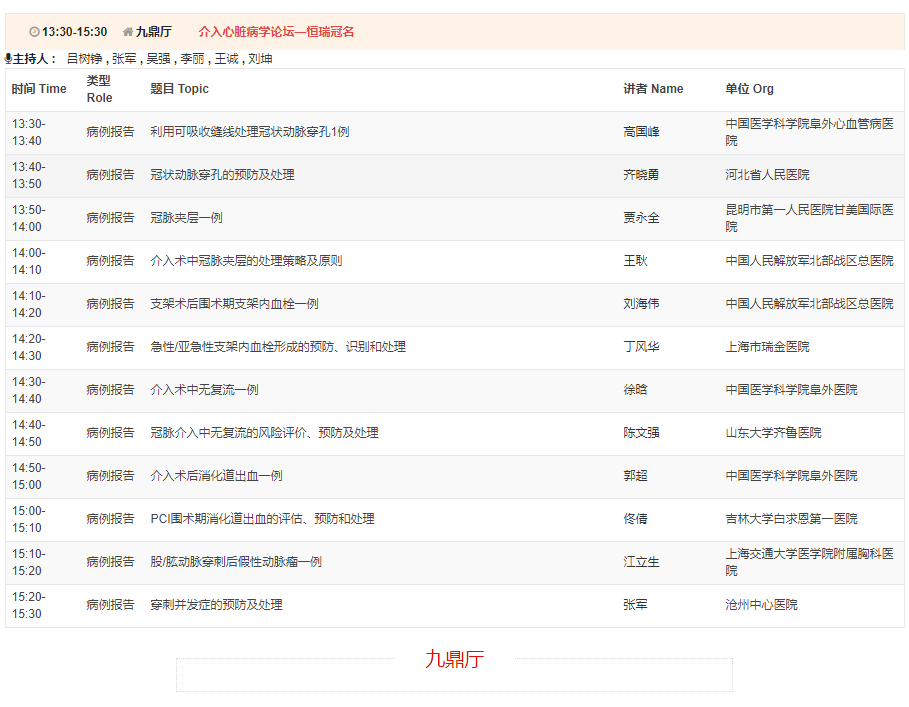
Task: Click topic 急性/亚急性支架内血栓形成的预防、识别和处理
Action: tap(278, 347)
